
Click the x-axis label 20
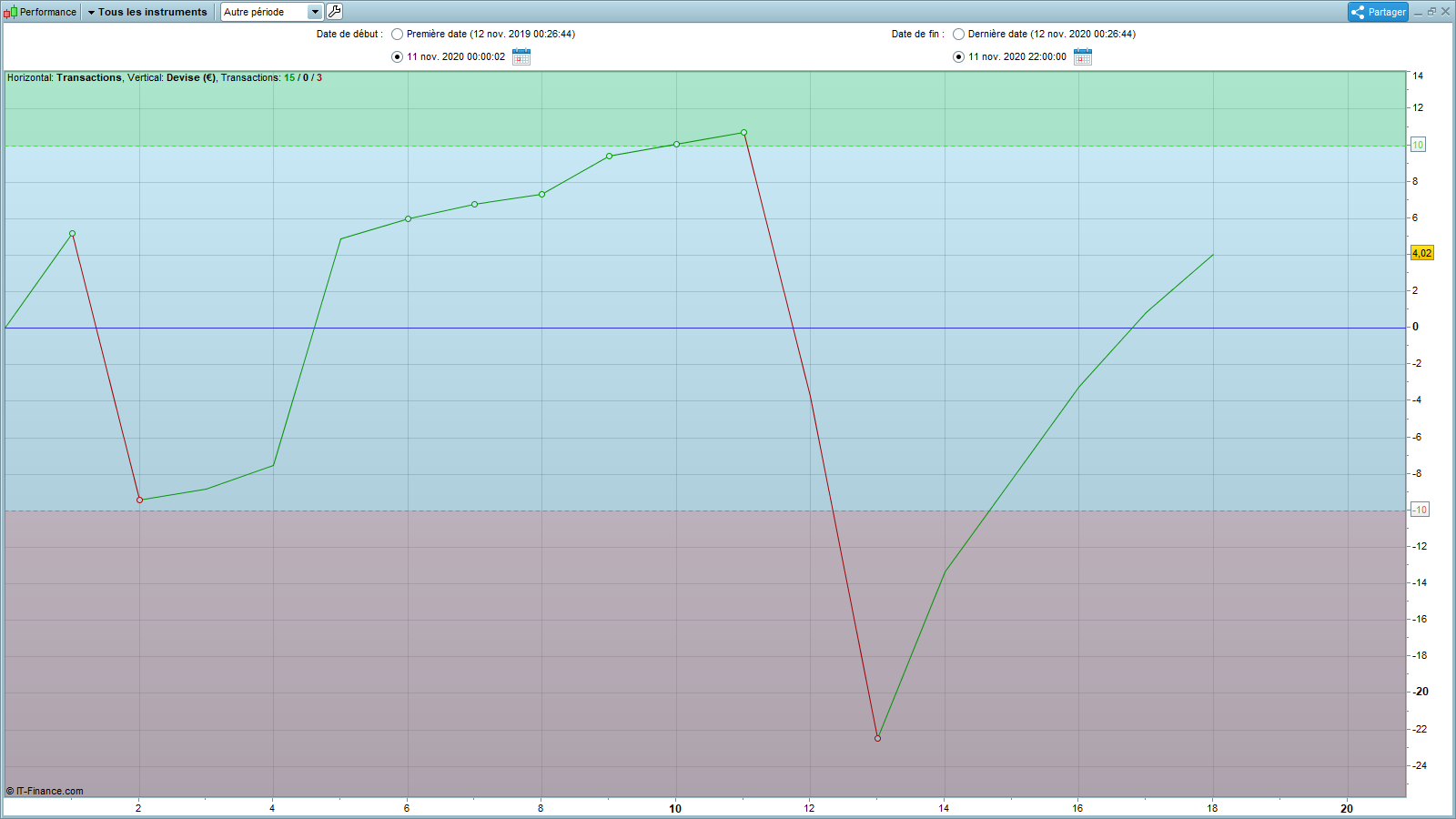[1347, 808]
